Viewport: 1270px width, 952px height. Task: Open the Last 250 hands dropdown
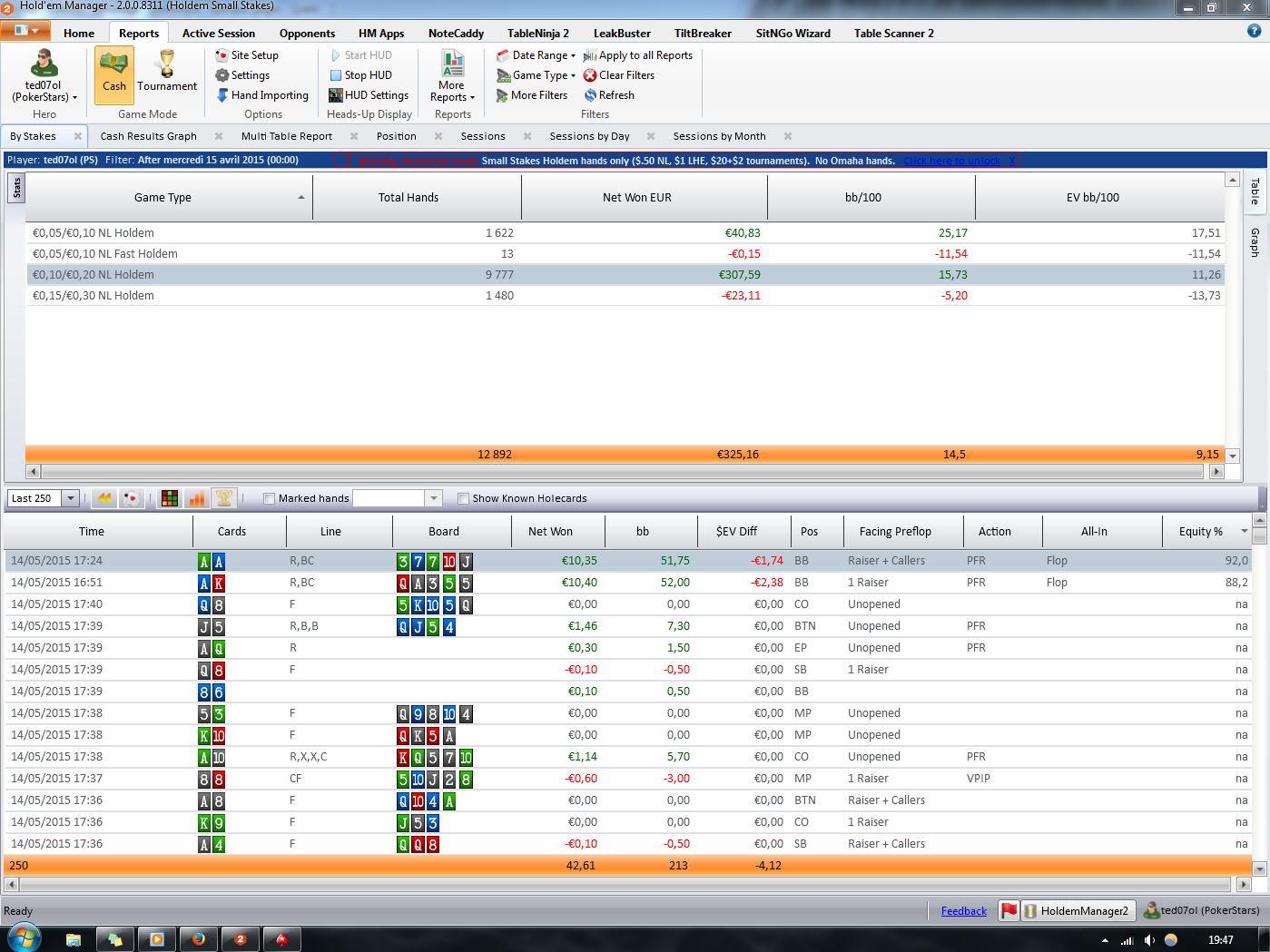(x=70, y=498)
